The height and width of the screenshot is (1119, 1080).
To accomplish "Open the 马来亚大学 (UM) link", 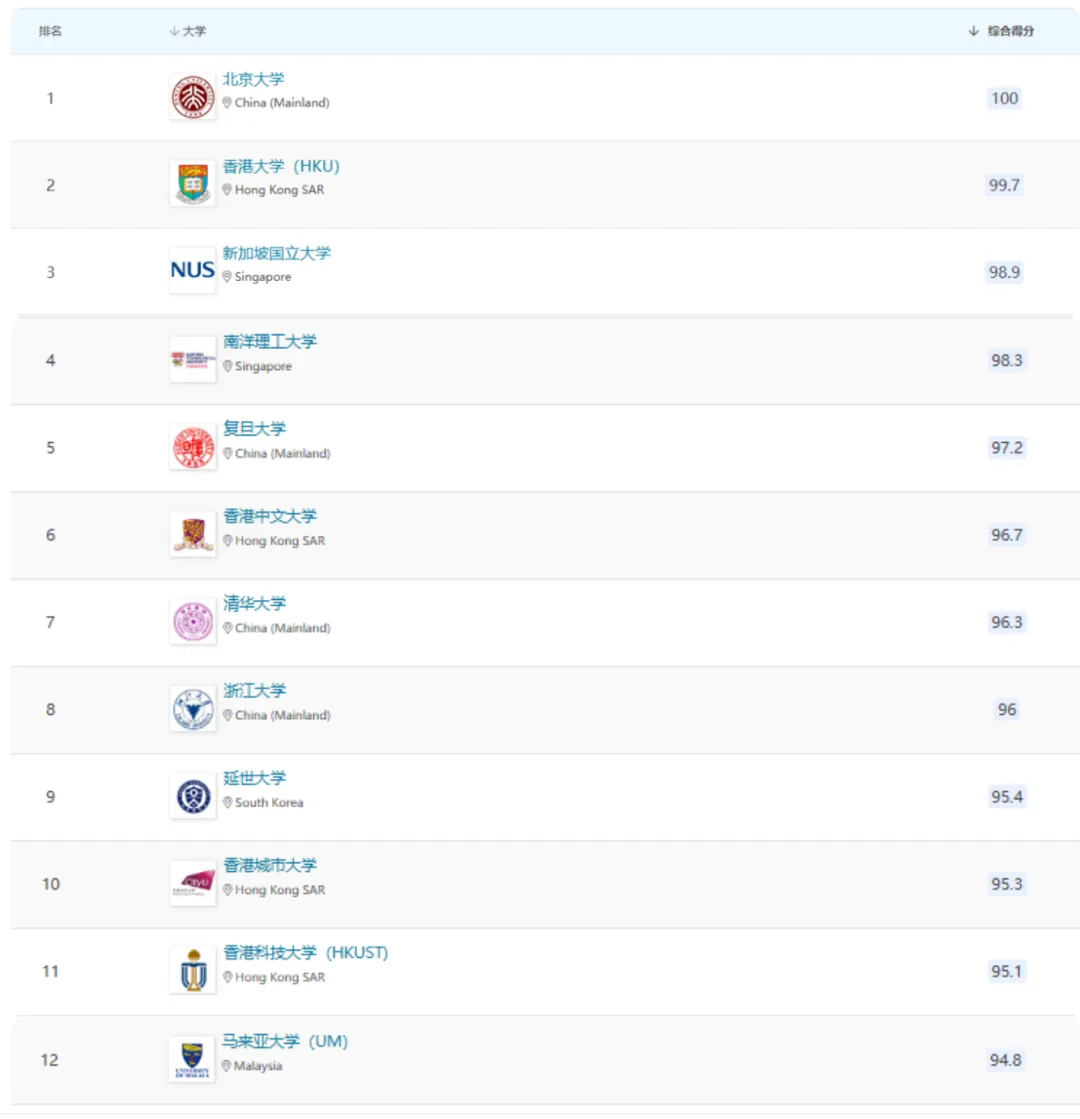I will coord(285,1041).
